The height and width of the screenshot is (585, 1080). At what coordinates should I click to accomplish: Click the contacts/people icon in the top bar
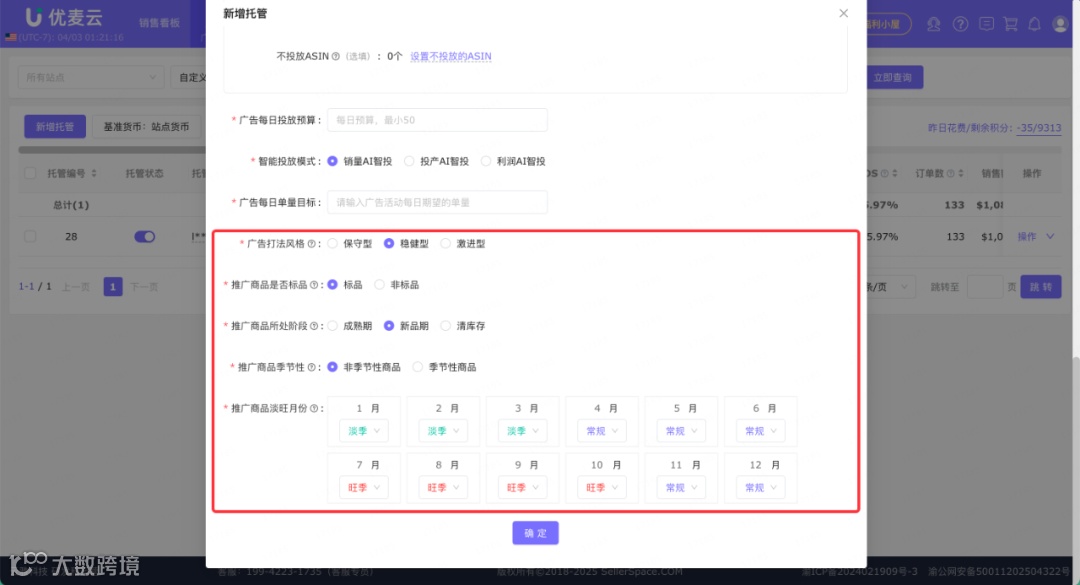933,24
